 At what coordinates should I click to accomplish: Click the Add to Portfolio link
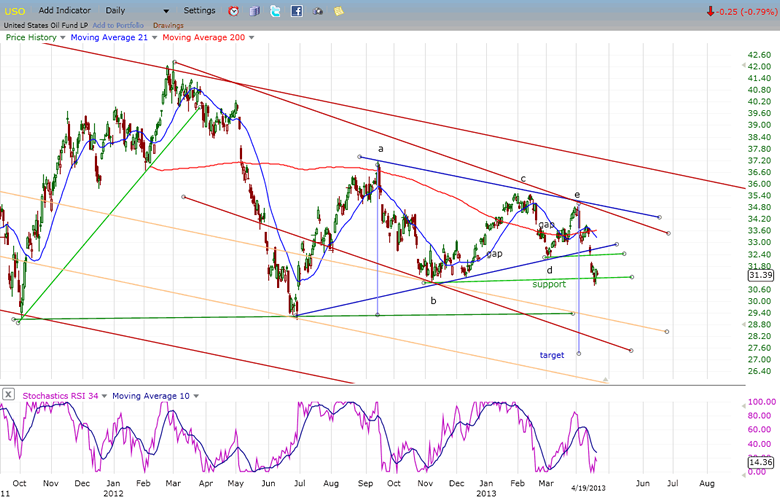pyautogui.click(x=120, y=24)
